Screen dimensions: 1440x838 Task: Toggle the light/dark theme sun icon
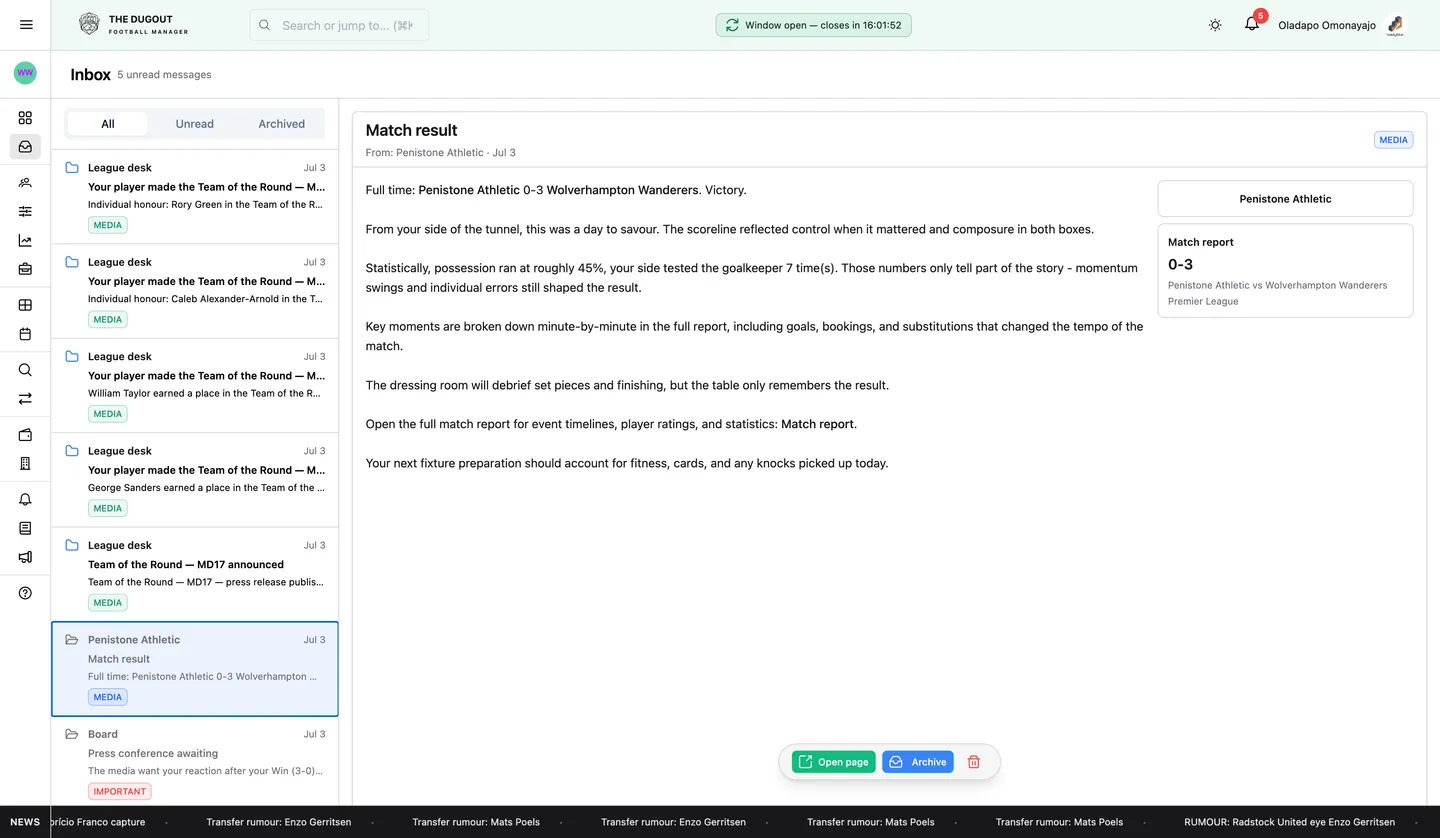(x=1215, y=25)
